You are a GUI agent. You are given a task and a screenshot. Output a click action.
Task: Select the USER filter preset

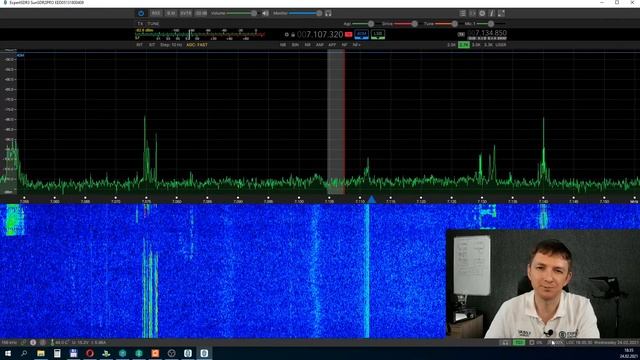click(x=500, y=45)
